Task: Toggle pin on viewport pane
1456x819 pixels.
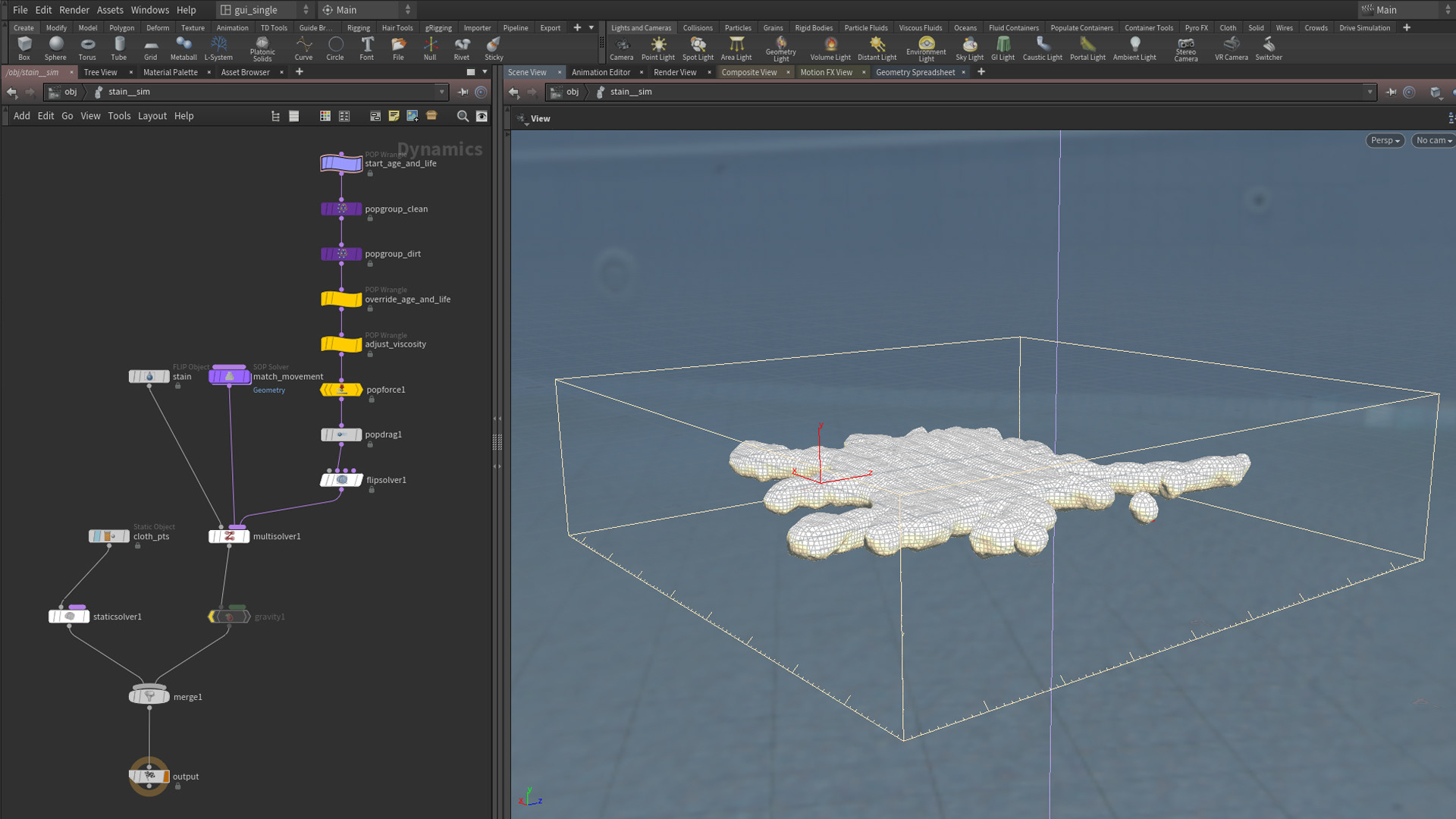Action: pos(1391,92)
